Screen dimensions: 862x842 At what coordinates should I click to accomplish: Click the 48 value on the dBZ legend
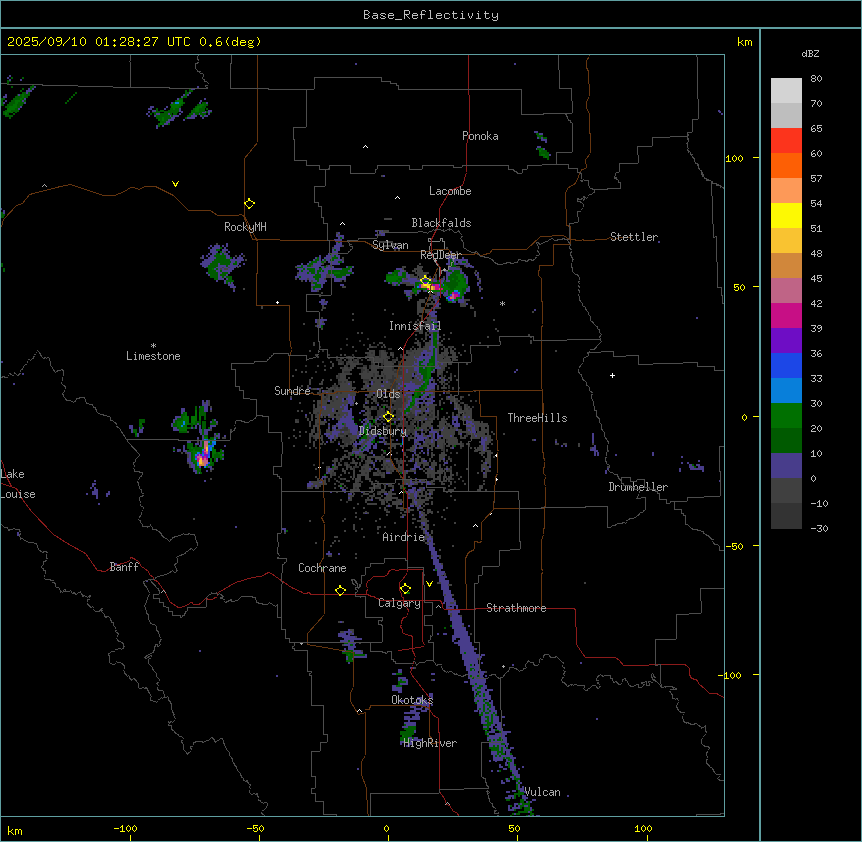click(816, 253)
